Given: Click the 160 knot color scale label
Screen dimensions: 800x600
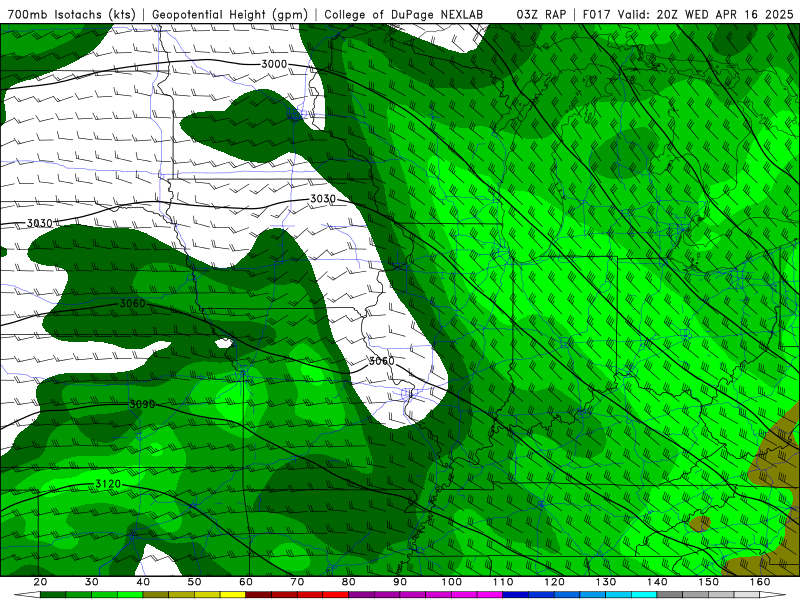Looking at the screenshot, I should 760,582.
